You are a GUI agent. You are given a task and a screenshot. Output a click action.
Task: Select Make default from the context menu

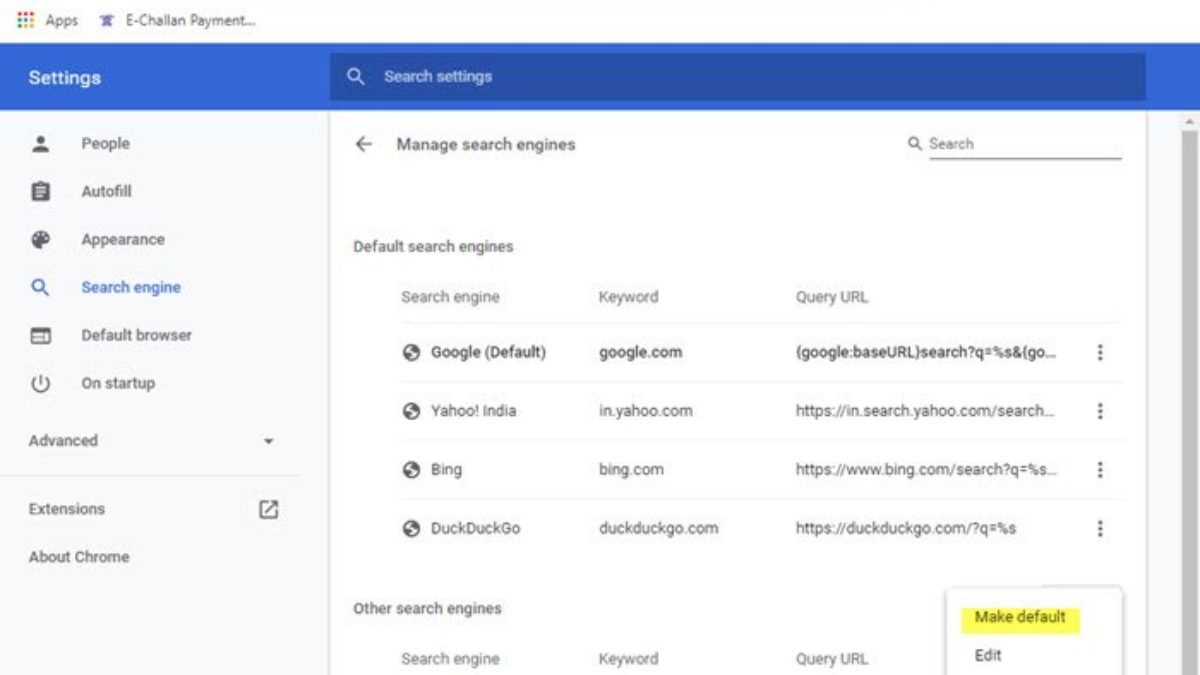click(x=1020, y=617)
